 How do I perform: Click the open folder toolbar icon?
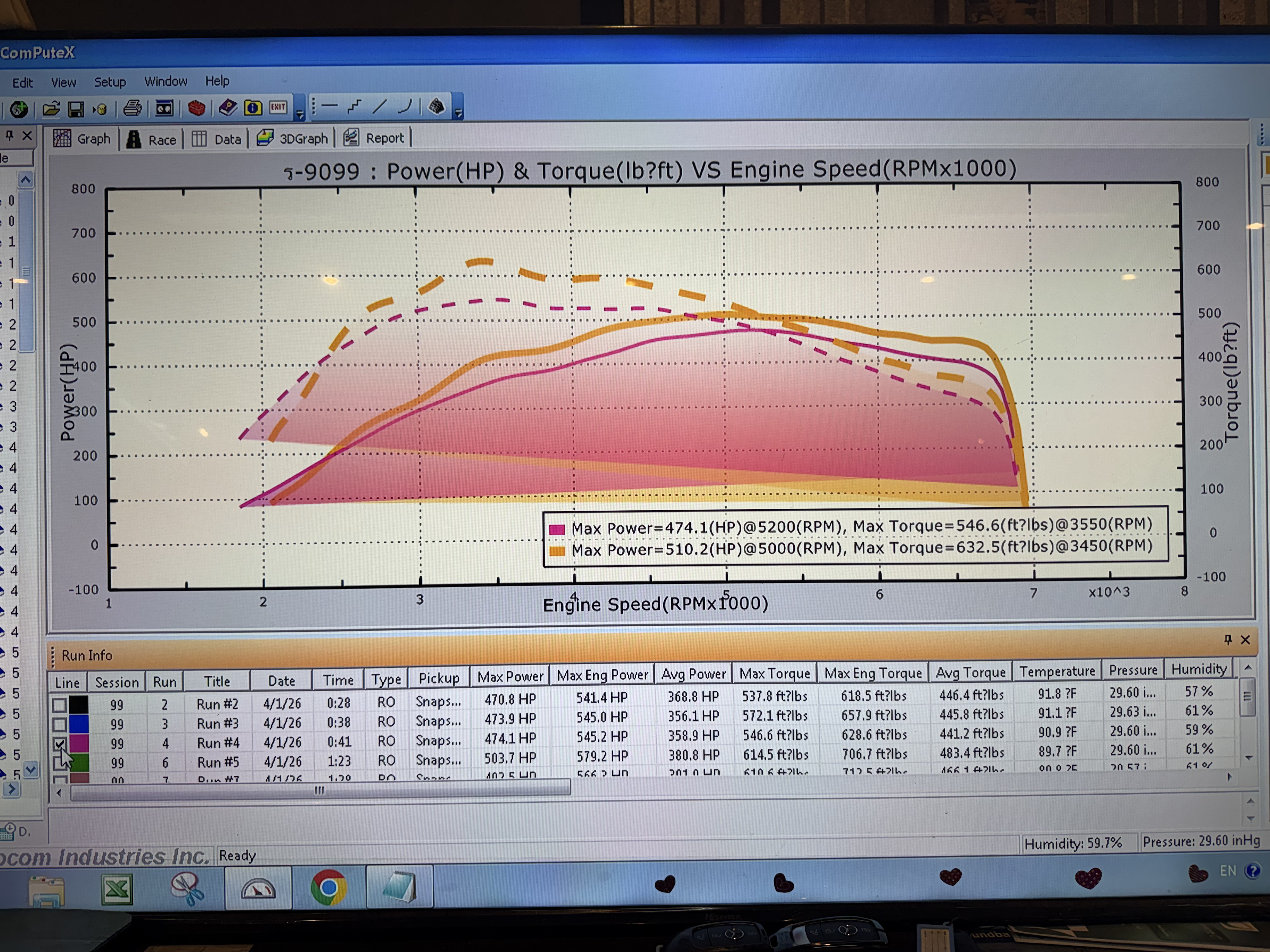pos(50,109)
